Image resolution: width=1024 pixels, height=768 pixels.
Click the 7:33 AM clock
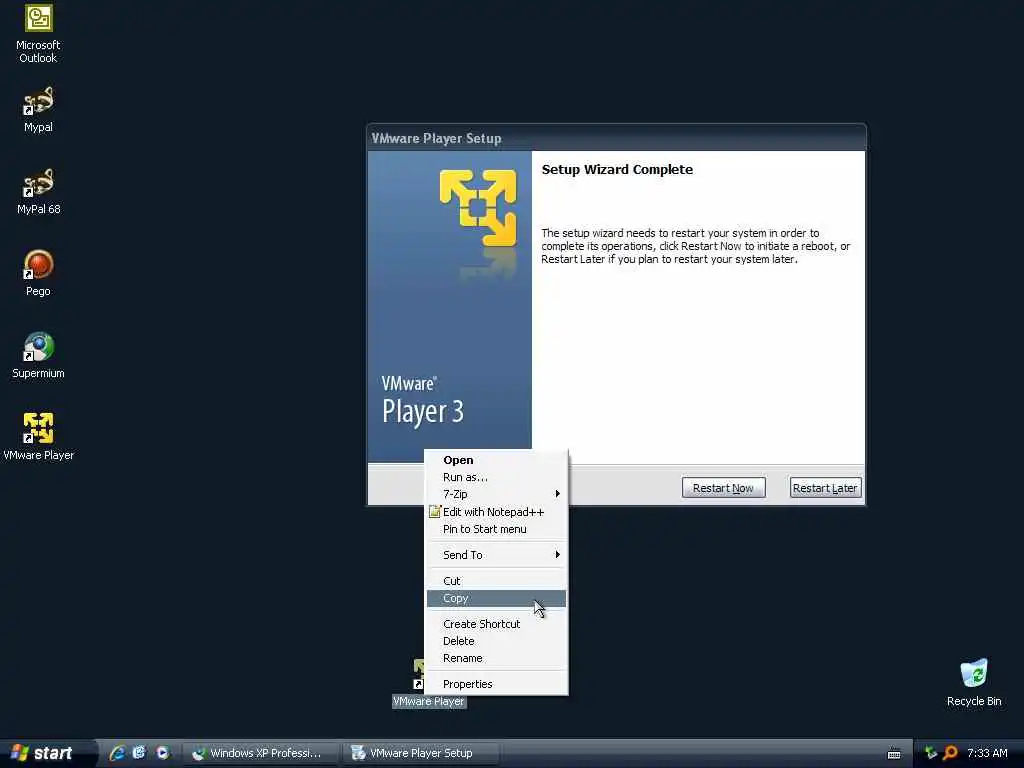987,753
